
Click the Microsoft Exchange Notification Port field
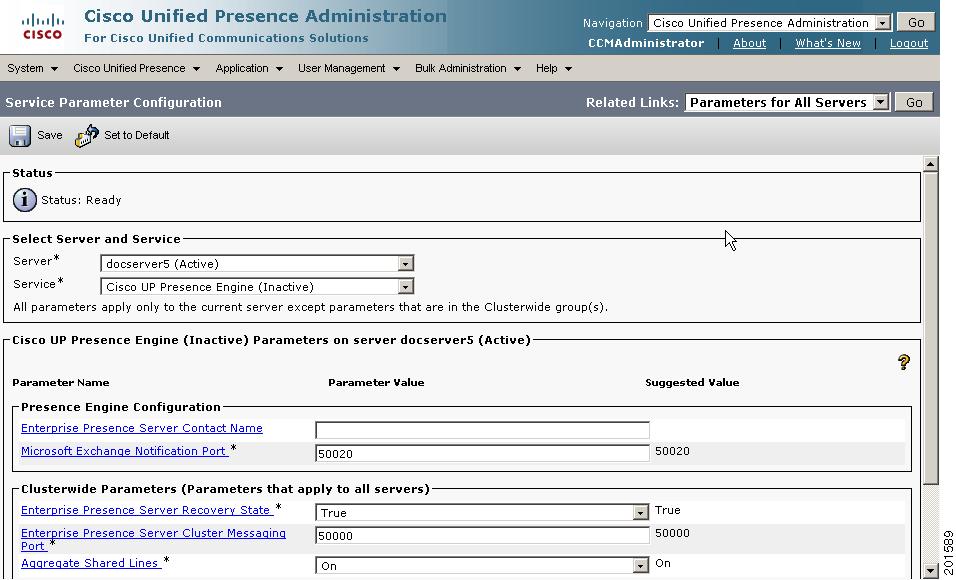482,453
